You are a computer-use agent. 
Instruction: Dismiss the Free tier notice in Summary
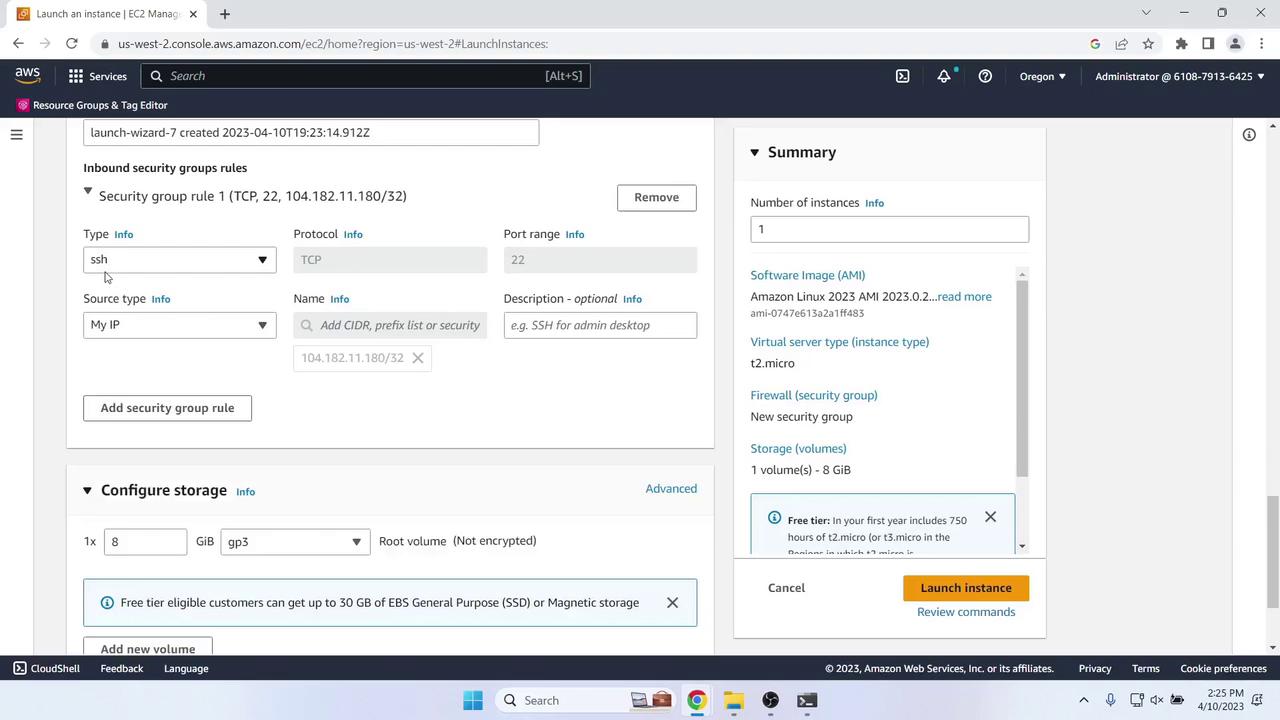point(990,517)
